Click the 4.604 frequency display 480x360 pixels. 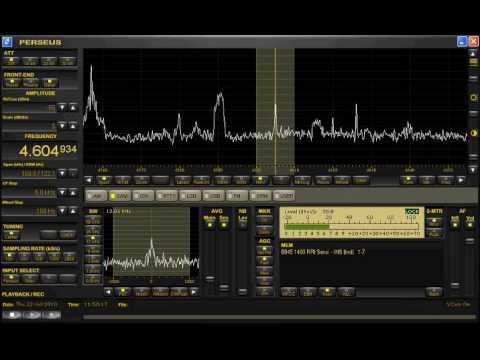tap(48, 151)
